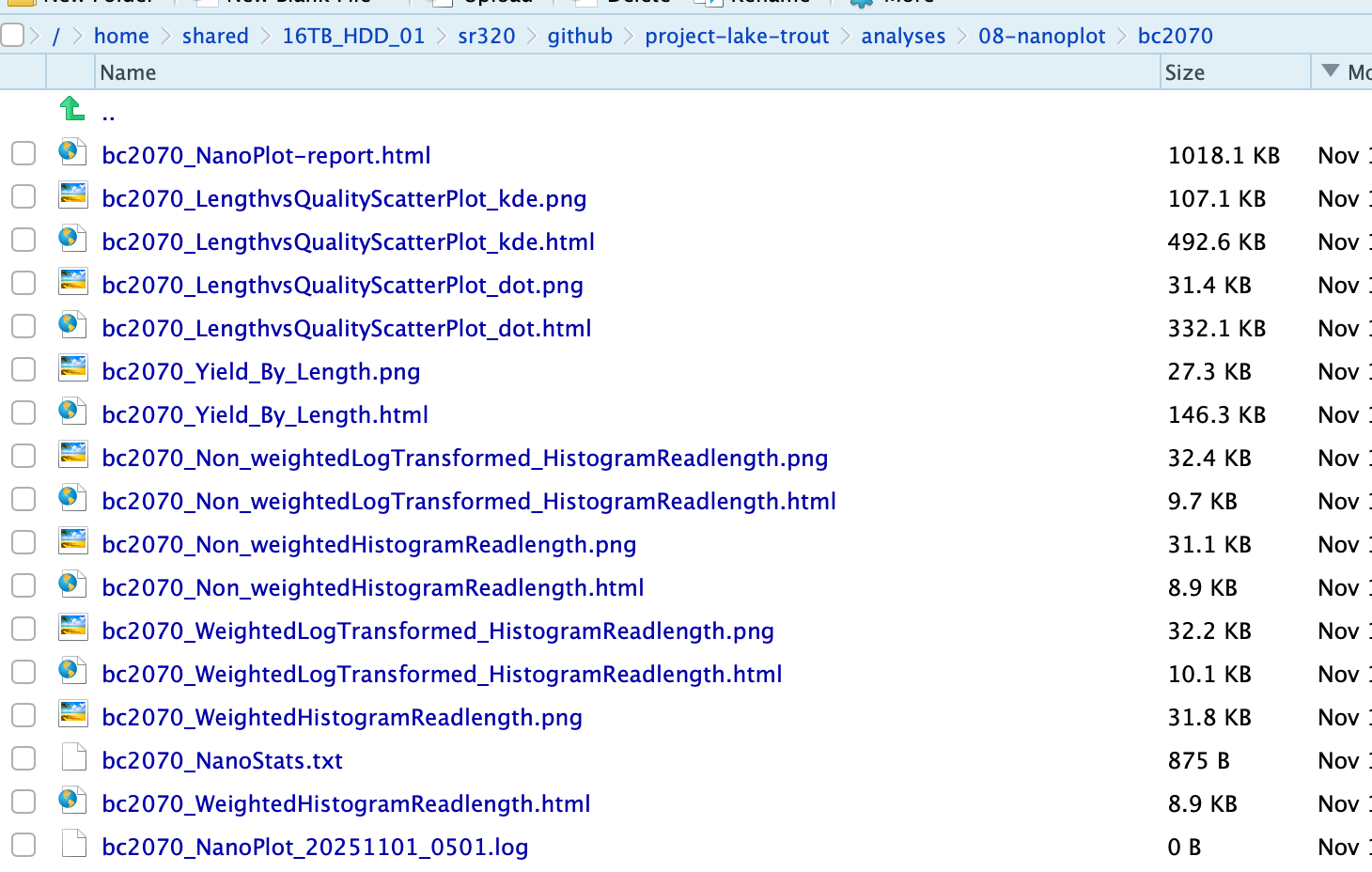Sort files by the Name column header
1372x872 pixels.
tap(128, 72)
